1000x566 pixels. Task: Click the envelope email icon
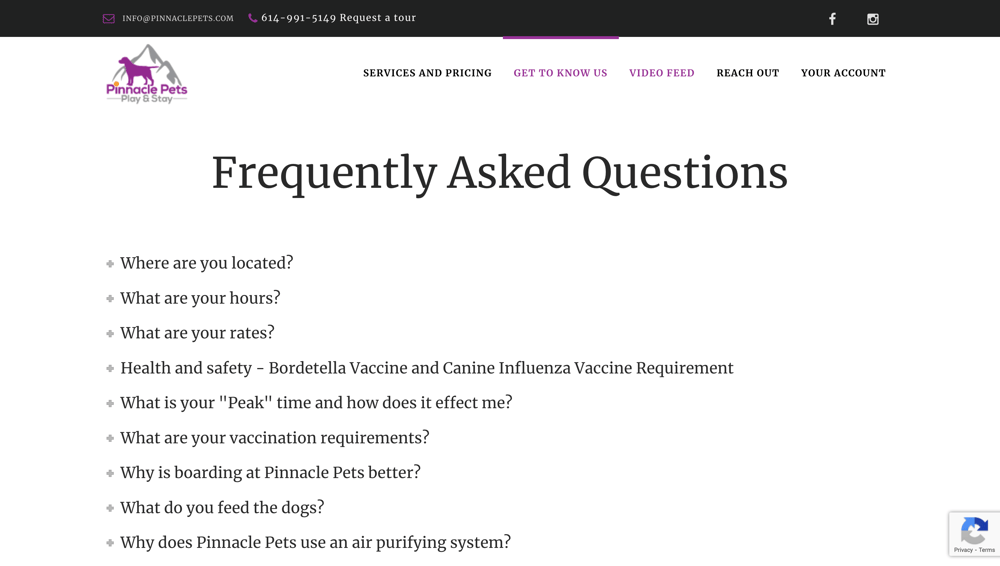point(109,19)
